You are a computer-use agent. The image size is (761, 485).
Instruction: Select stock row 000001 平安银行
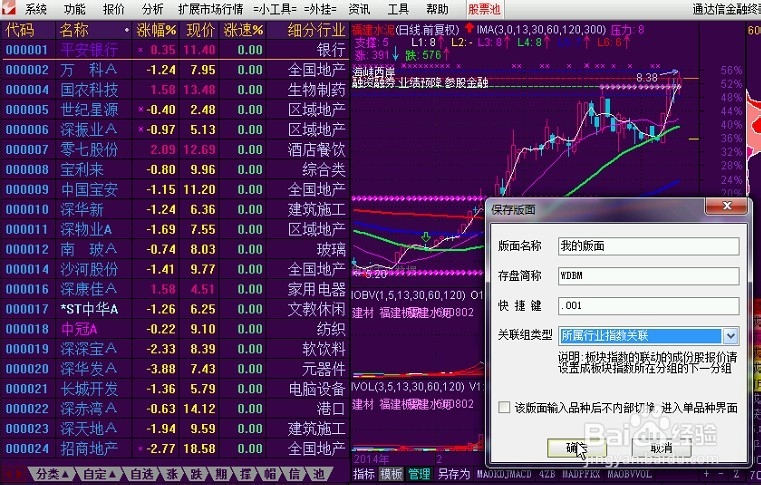point(175,50)
